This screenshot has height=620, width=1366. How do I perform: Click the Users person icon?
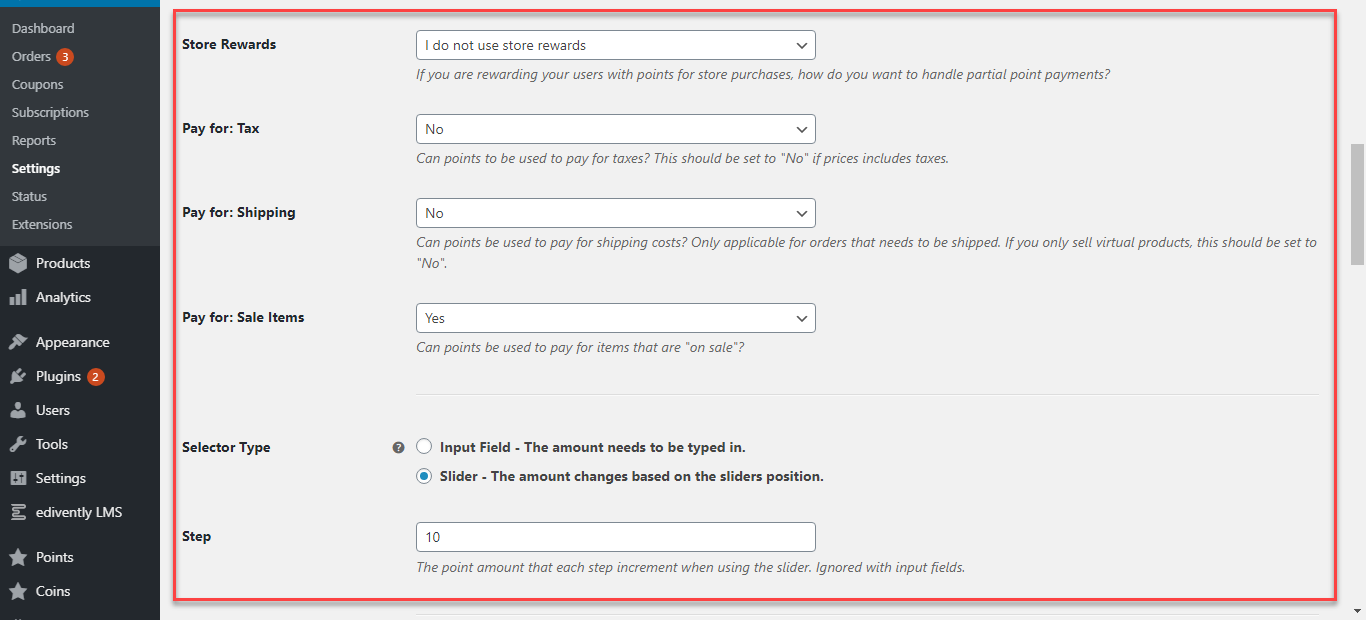coord(18,410)
